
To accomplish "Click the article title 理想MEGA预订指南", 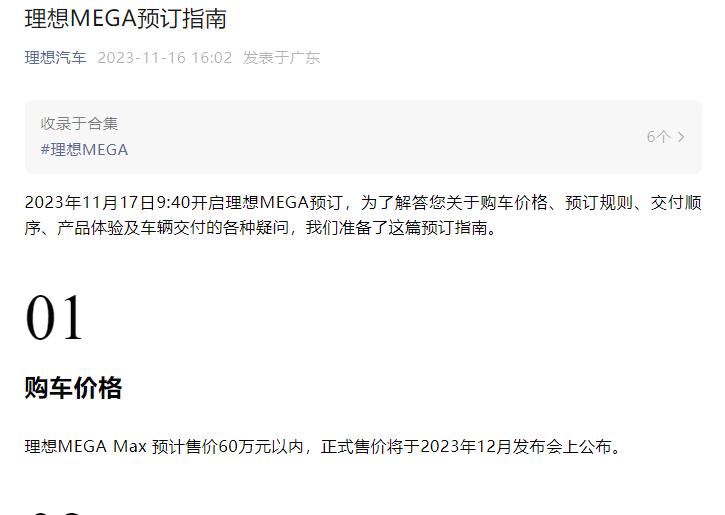I will click(x=126, y=19).
